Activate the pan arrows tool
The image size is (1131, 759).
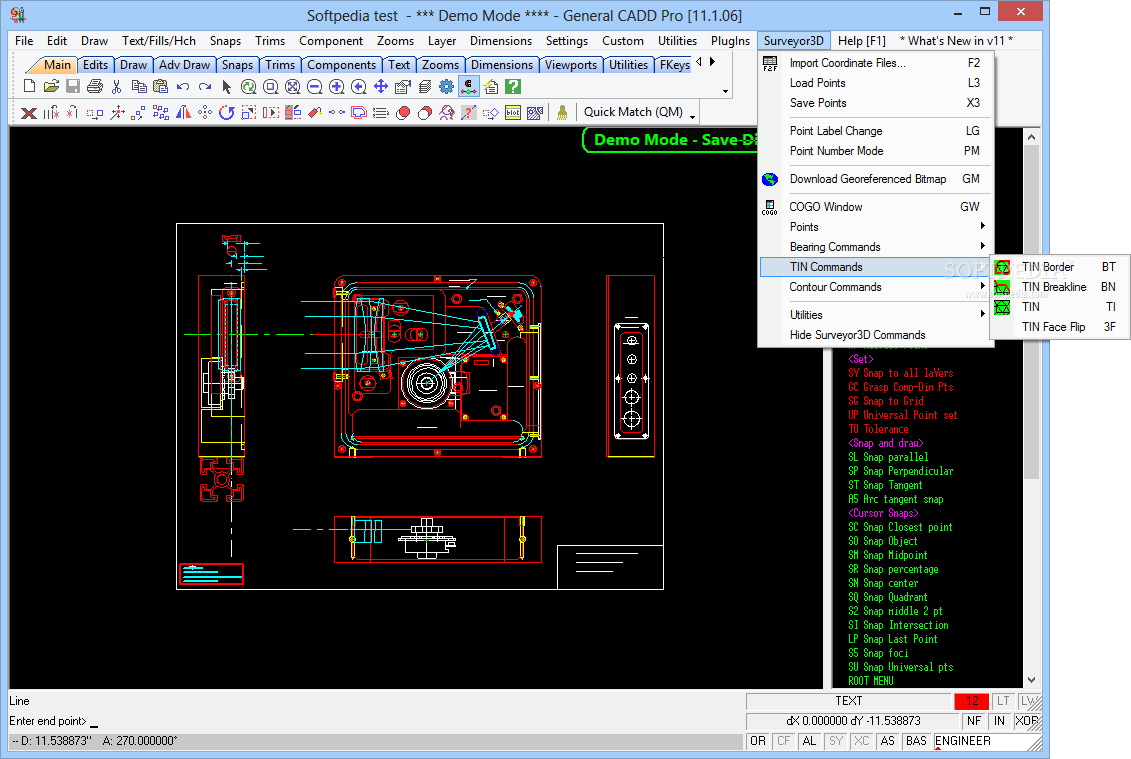coord(381,87)
